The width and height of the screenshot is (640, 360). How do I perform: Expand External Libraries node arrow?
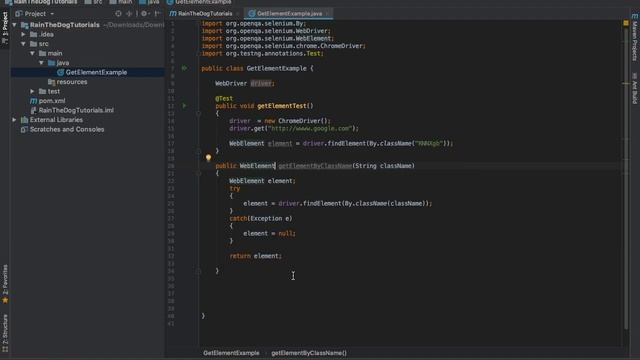tap(15, 120)
